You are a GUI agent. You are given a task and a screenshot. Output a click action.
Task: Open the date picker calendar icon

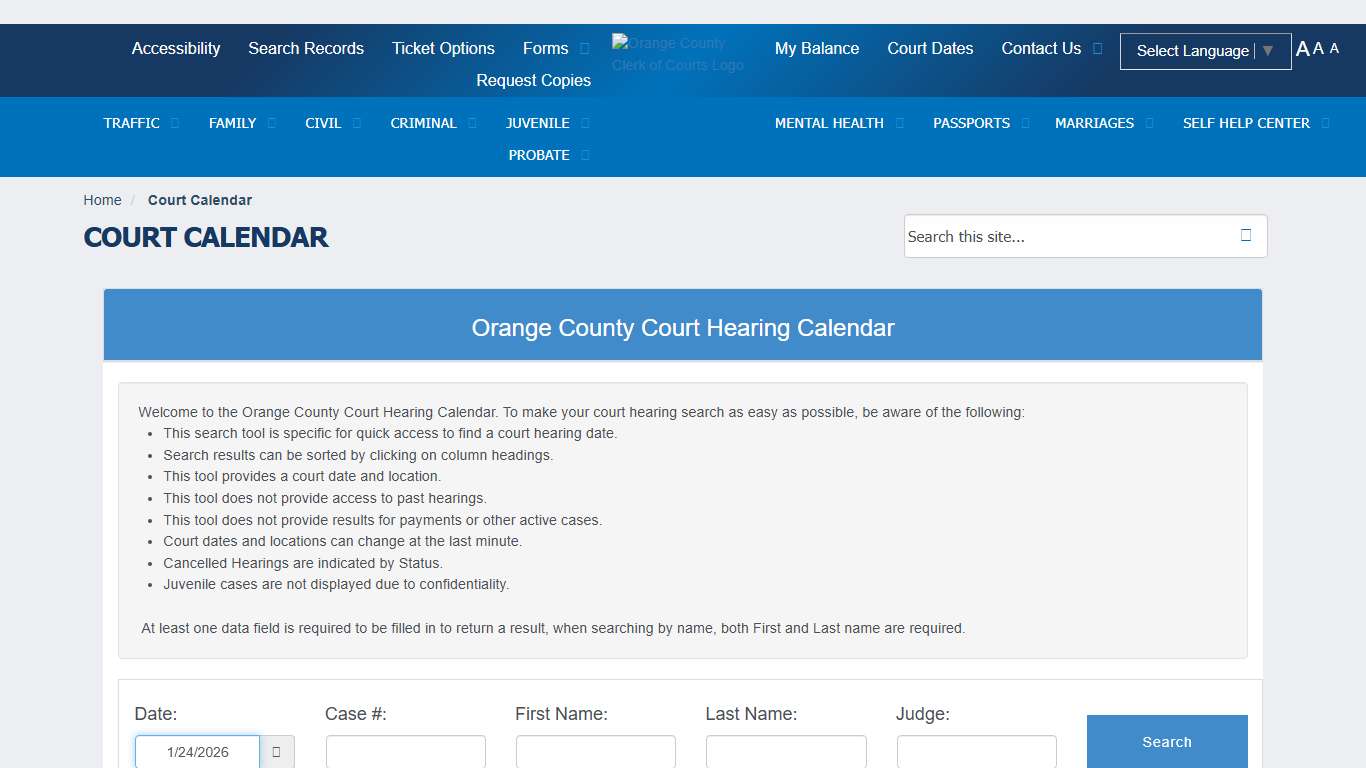click(277, 752)
